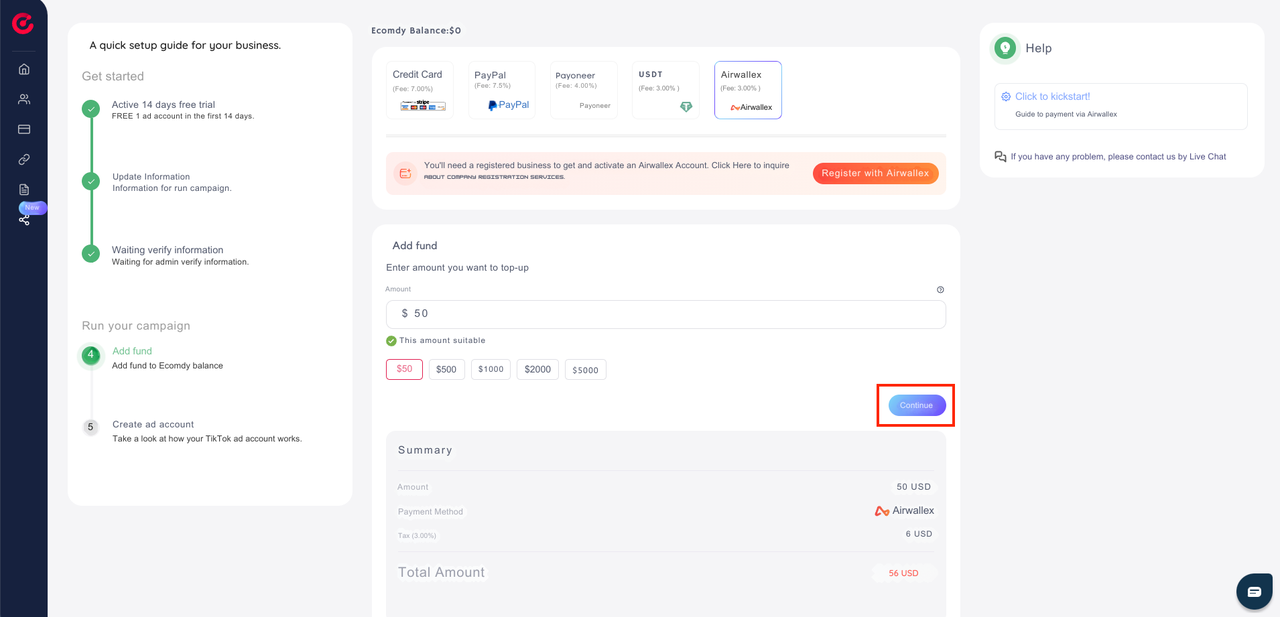Open the share icon marked New

(24, 219)
